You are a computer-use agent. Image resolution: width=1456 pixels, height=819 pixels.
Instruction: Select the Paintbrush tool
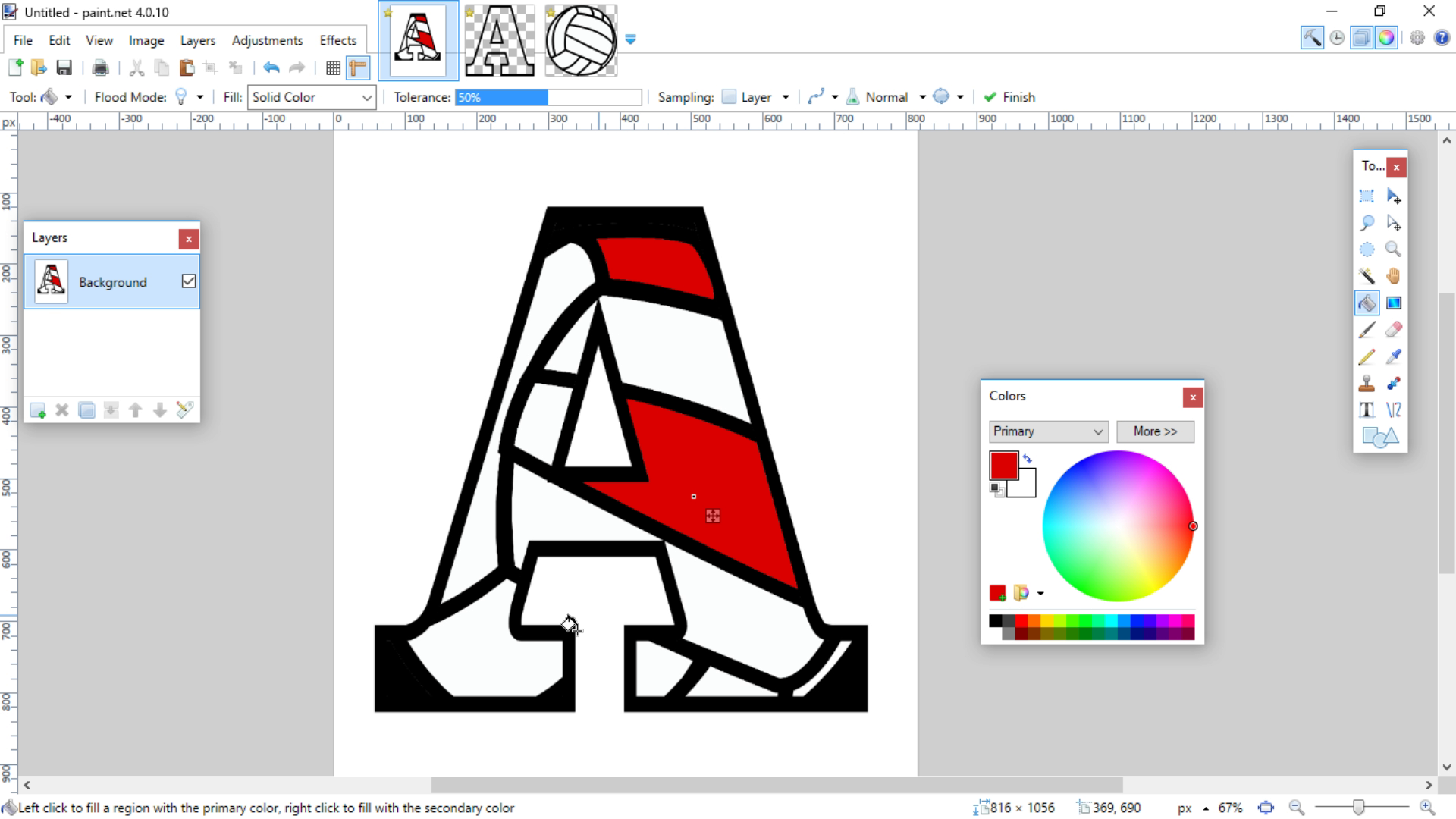pos(1367,330)
